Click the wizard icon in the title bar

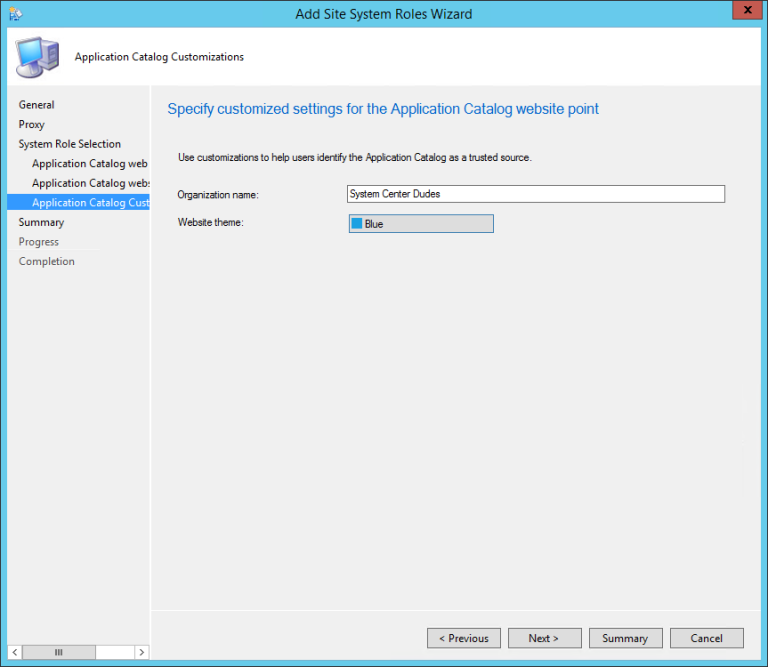pos(15,14)
